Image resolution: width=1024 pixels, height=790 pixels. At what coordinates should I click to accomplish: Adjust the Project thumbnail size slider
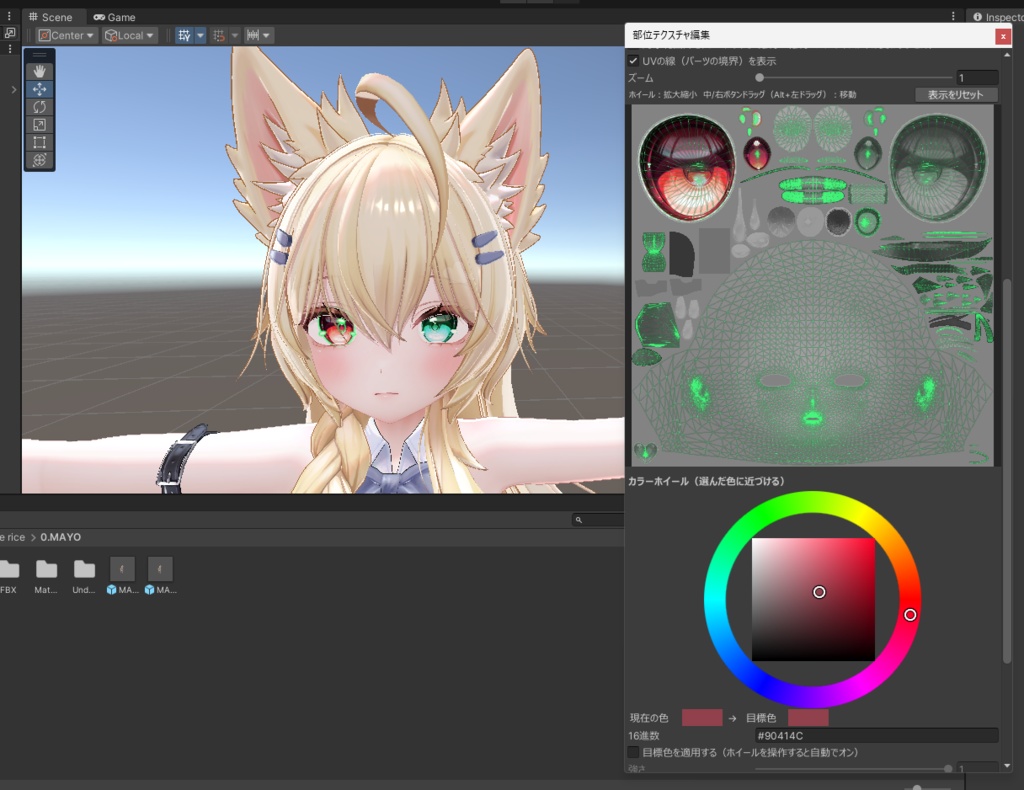click(x=917, y=787)
